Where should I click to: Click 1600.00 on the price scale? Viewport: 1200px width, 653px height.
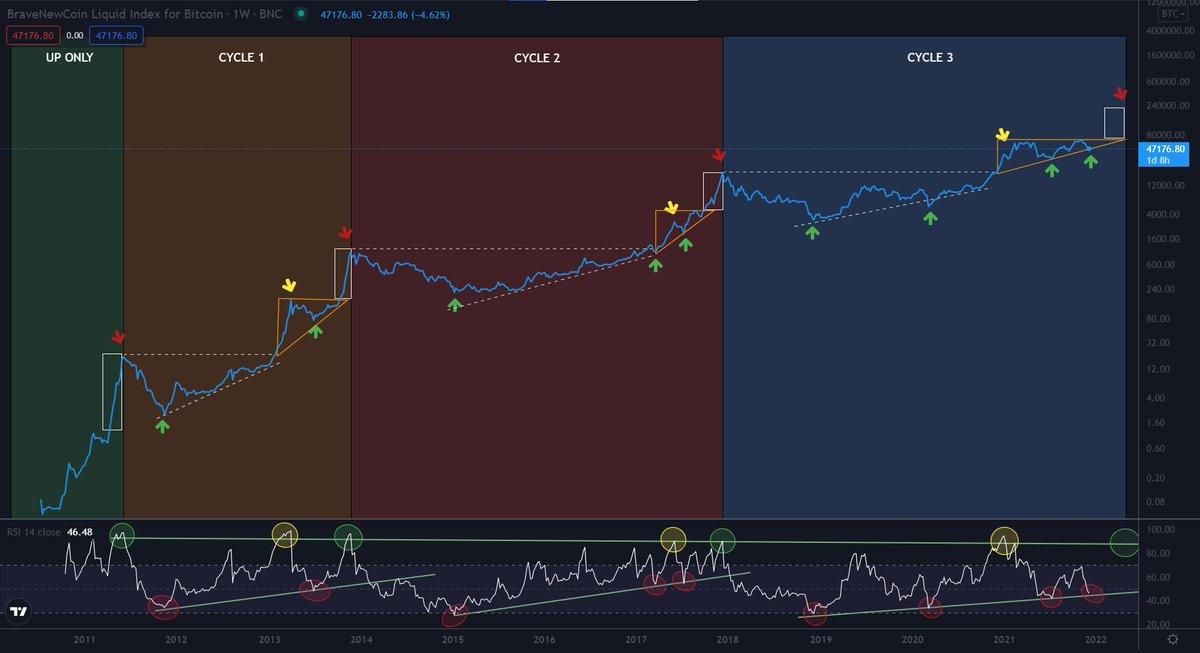click(1164, 239)
